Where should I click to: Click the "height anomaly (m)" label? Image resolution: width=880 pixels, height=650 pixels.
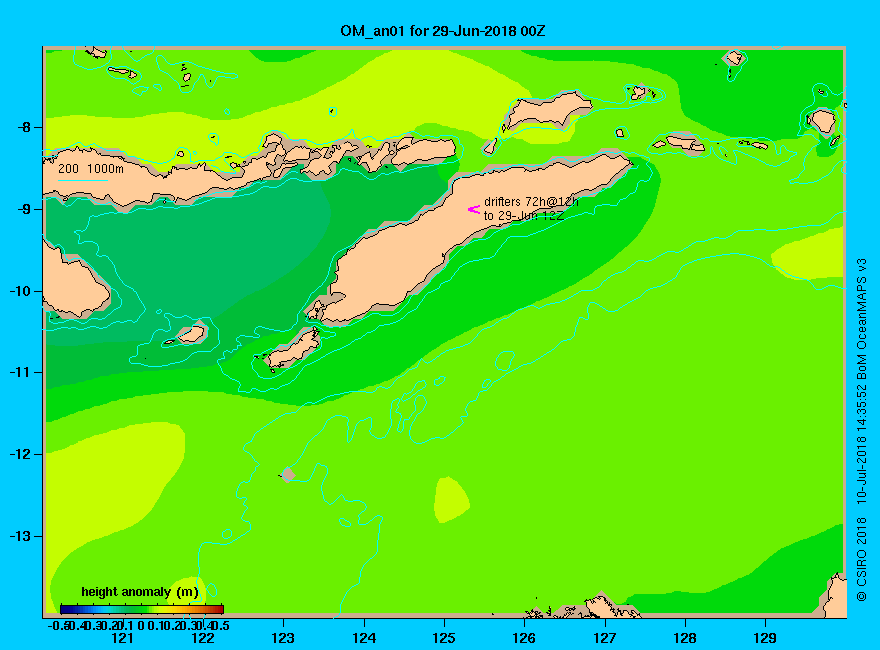[x=140, y=592]
